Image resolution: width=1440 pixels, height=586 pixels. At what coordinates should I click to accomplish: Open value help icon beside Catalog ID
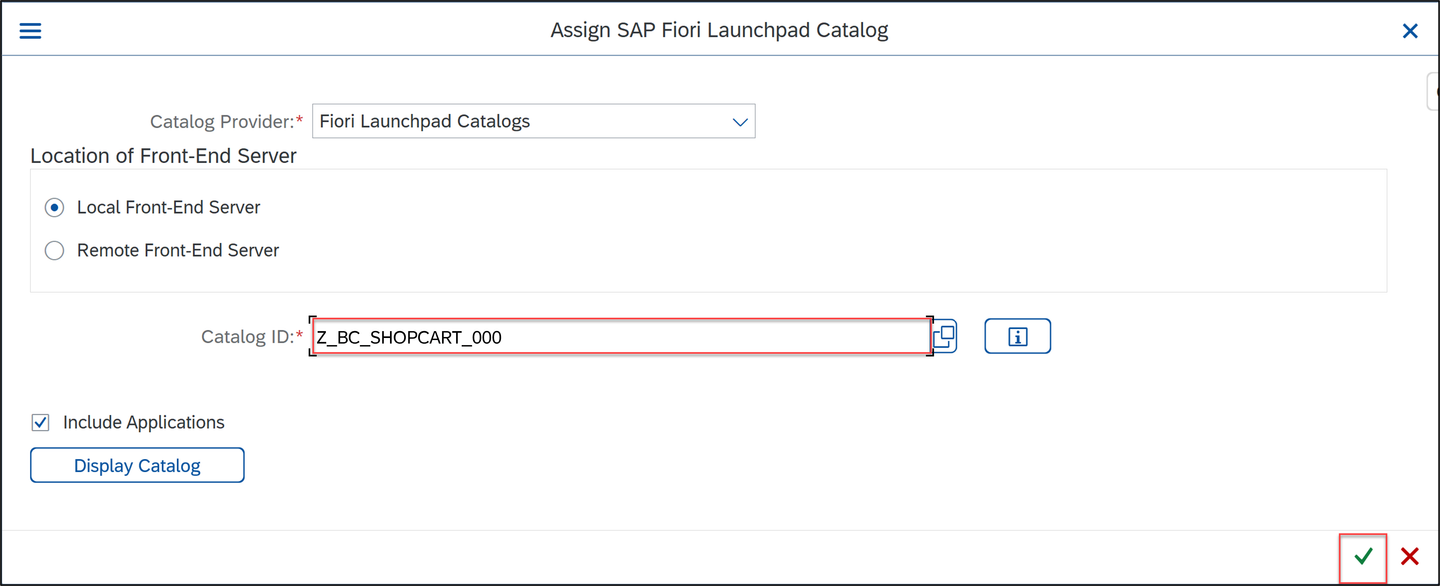944,337
